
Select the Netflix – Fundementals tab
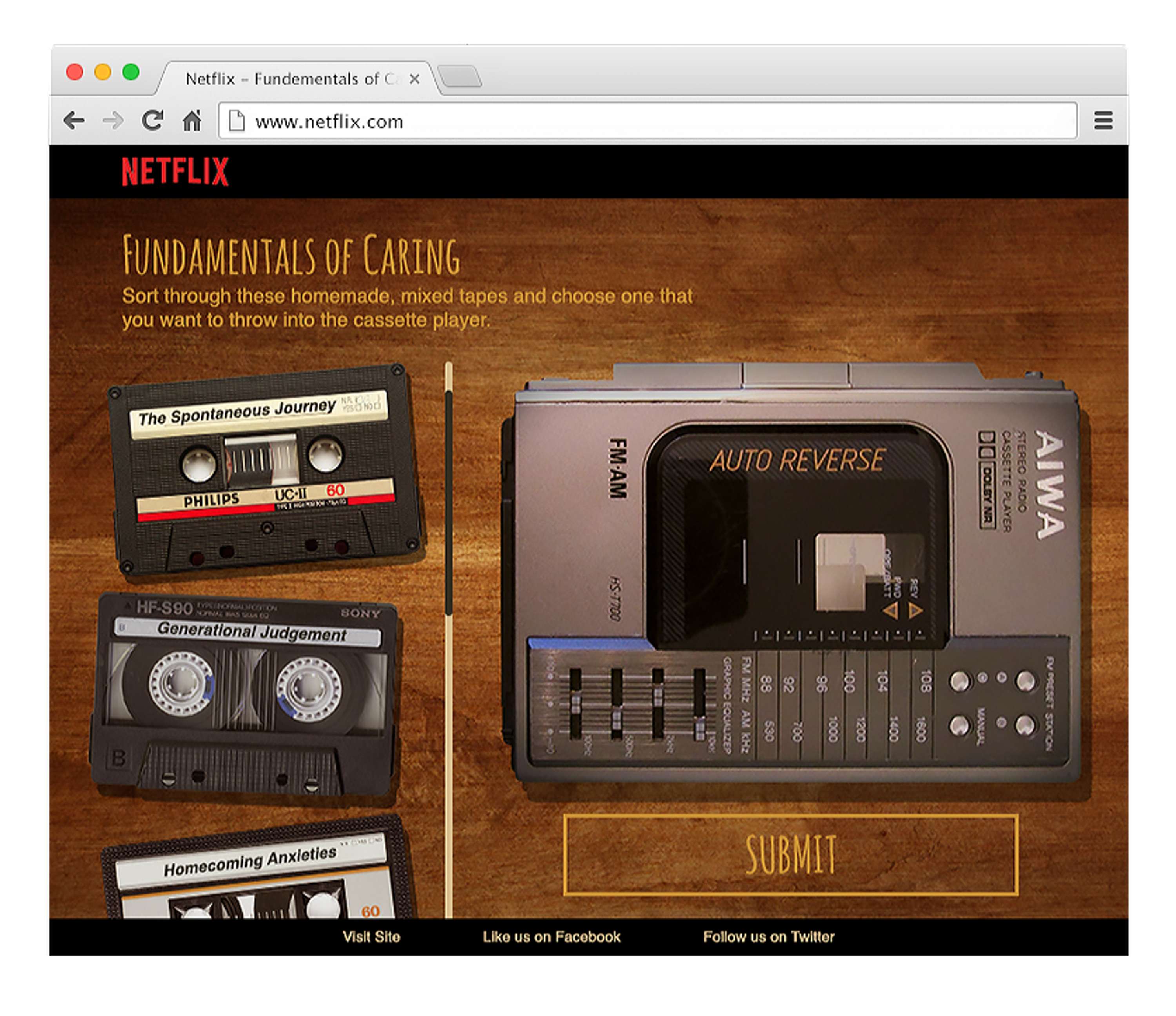295,78
